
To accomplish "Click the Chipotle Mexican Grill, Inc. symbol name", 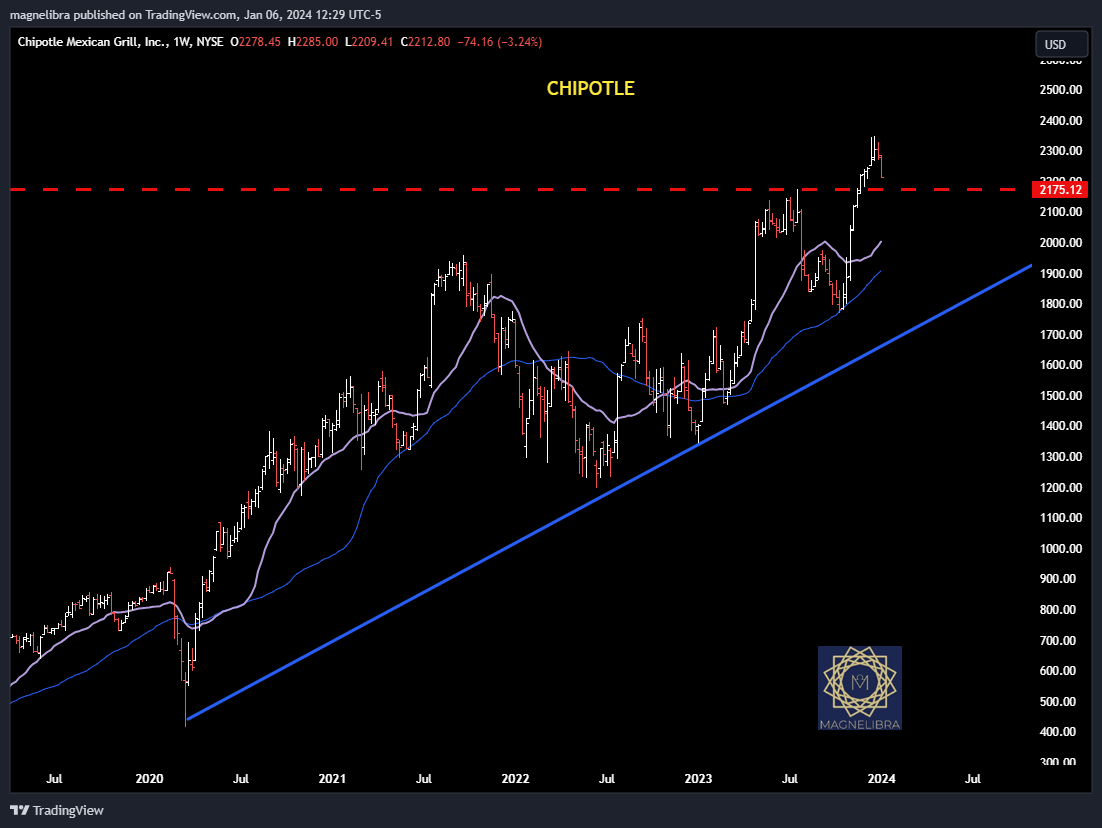I will pyautogui.click(x=92, y=42).
